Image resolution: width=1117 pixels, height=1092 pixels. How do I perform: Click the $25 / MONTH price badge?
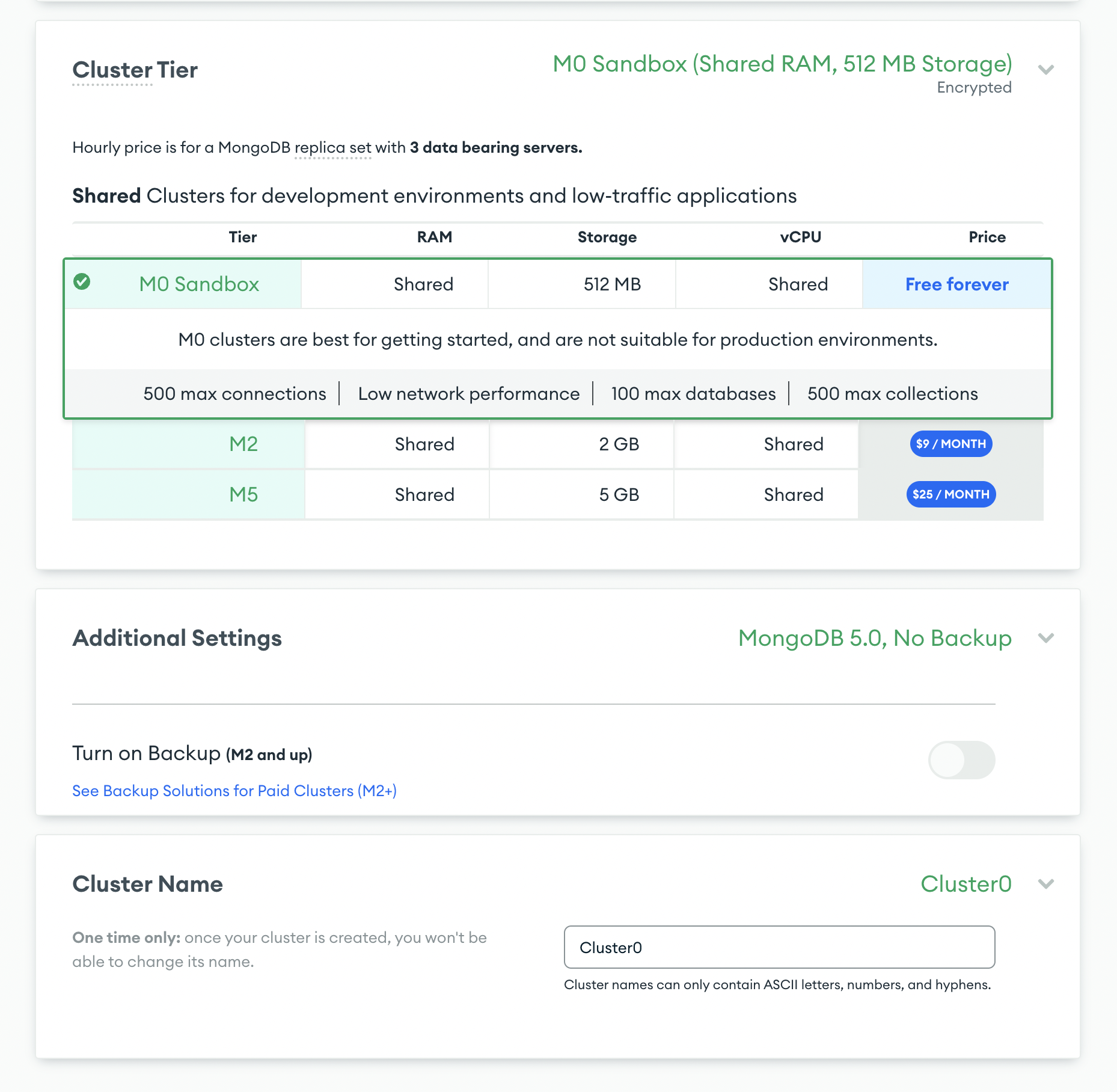951,494
